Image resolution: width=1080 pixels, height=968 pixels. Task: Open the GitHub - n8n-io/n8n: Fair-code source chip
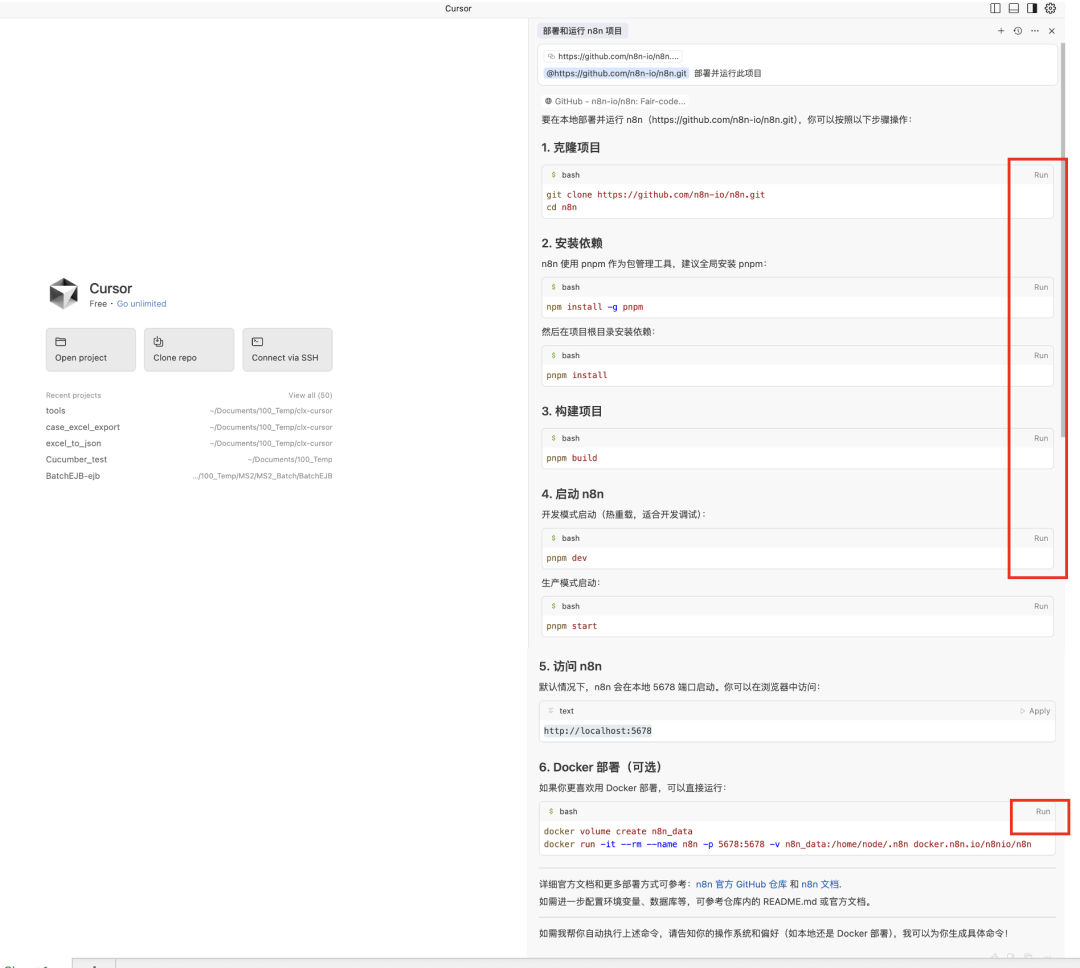(615, 101)
